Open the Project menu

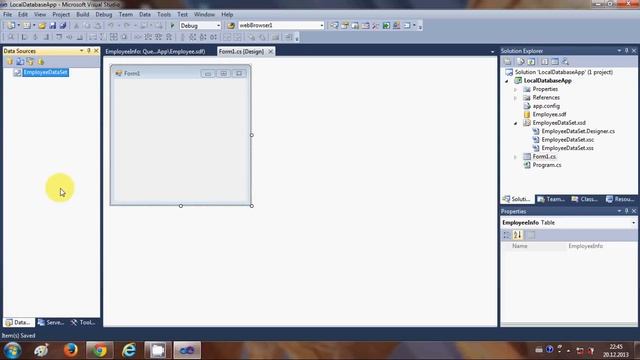point(61,14)
